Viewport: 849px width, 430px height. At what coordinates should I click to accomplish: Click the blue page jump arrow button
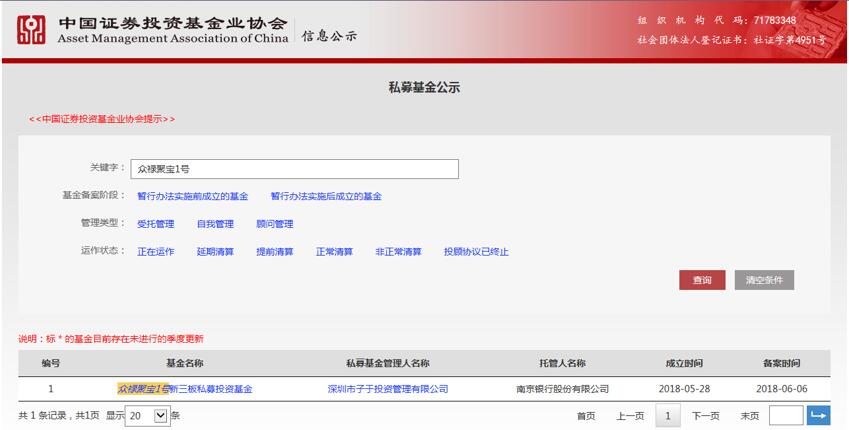(818, 415)
